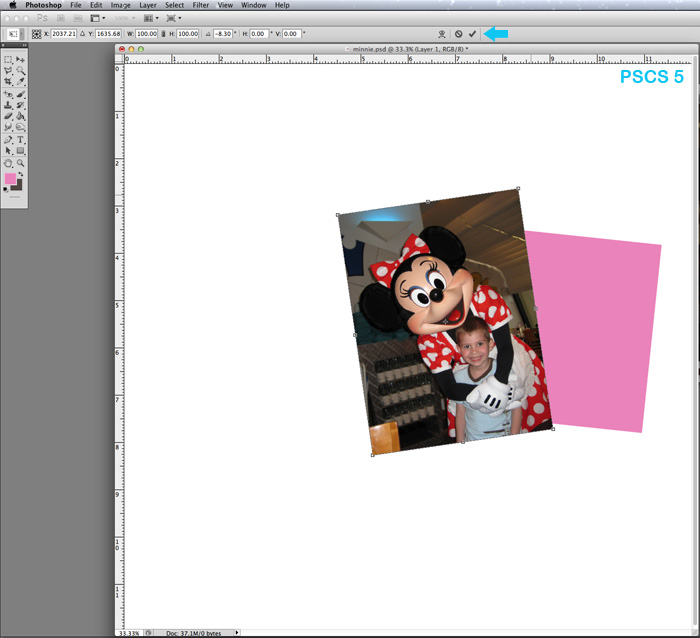Open the zoom level 100% dropdown

coord(125,18)
